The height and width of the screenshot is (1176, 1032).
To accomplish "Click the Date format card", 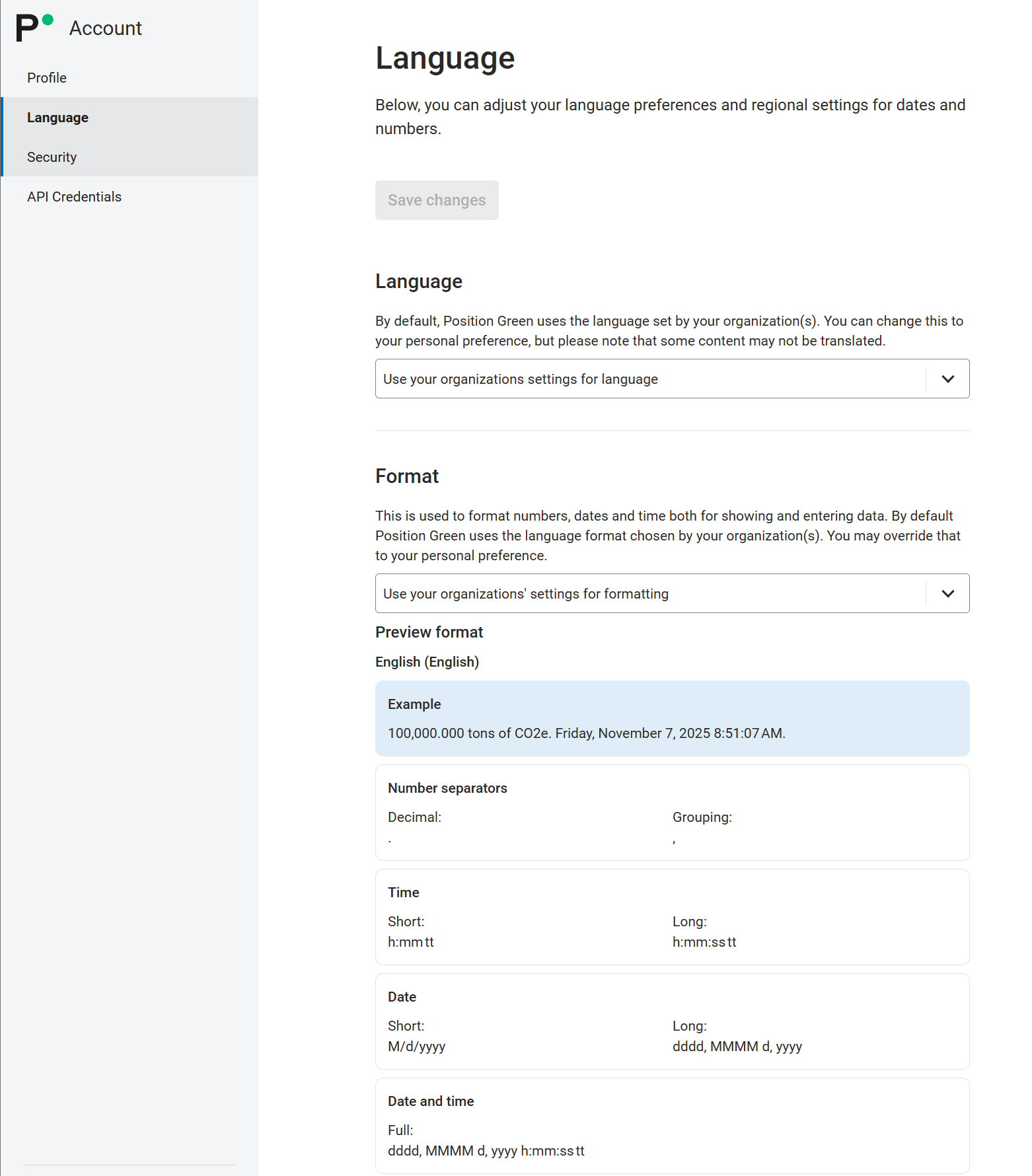I will [x=672, y=1021].
